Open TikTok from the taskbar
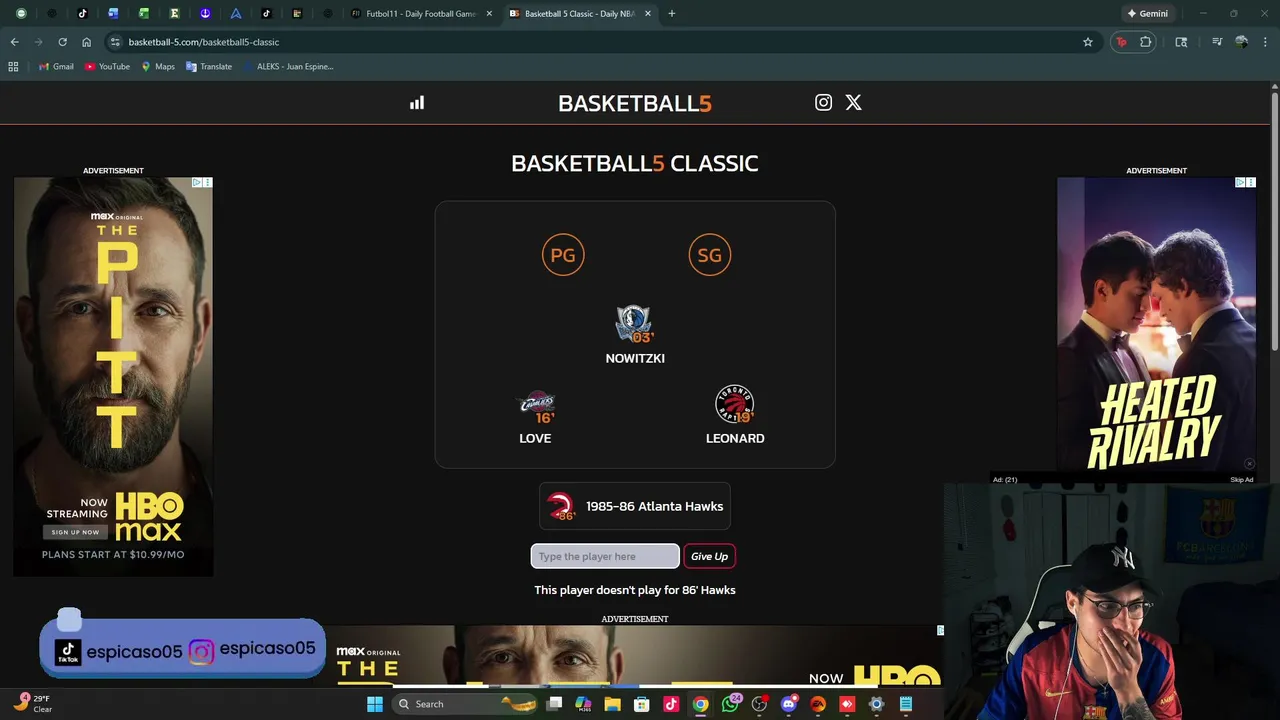This screenshot has height=720, width=1280. click(671, 704)
